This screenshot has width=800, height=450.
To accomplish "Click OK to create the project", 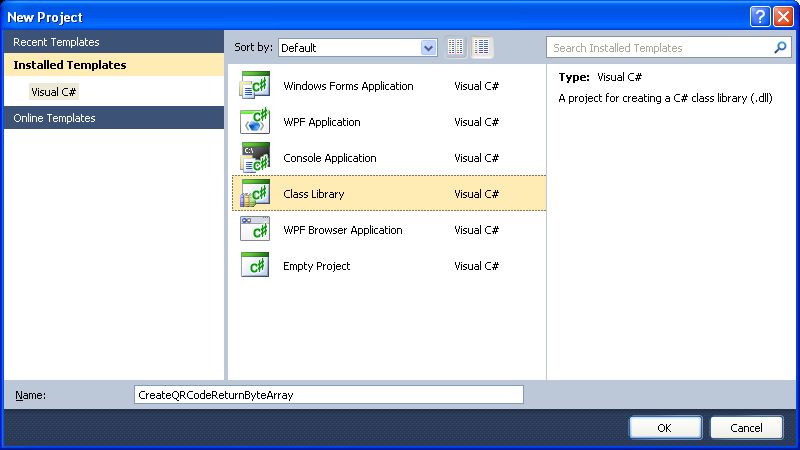I will tap(665, 428).
